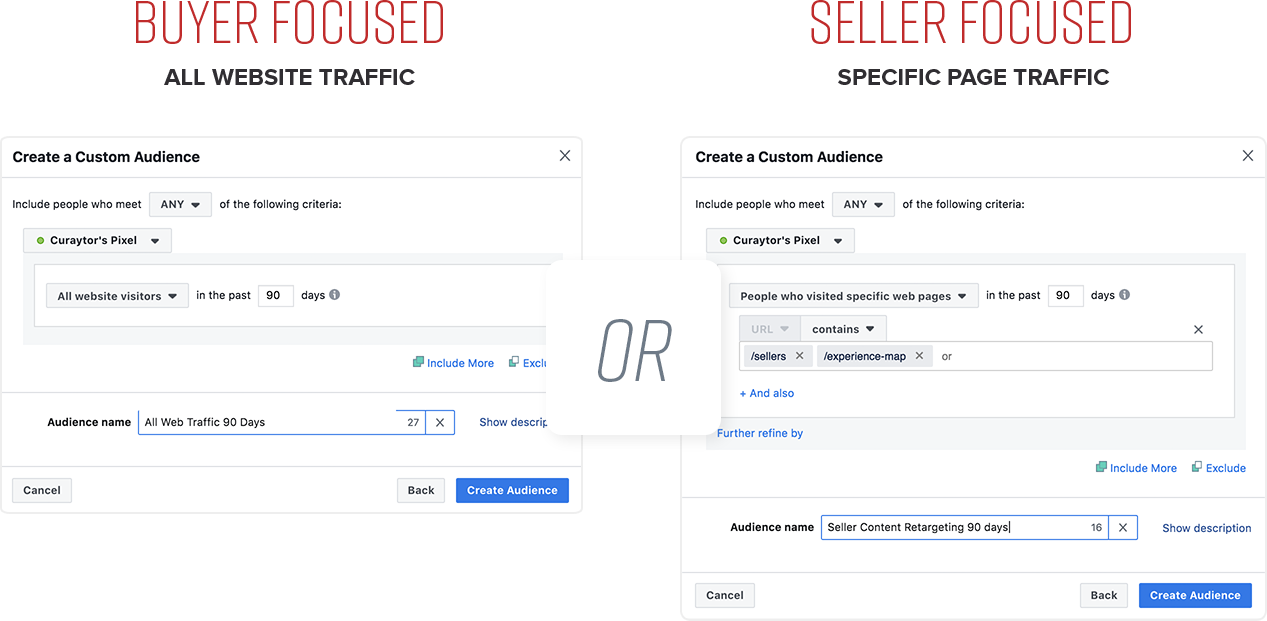
Task: Click info icon beside days in right dialog
Action: [x=1125, y=295]
